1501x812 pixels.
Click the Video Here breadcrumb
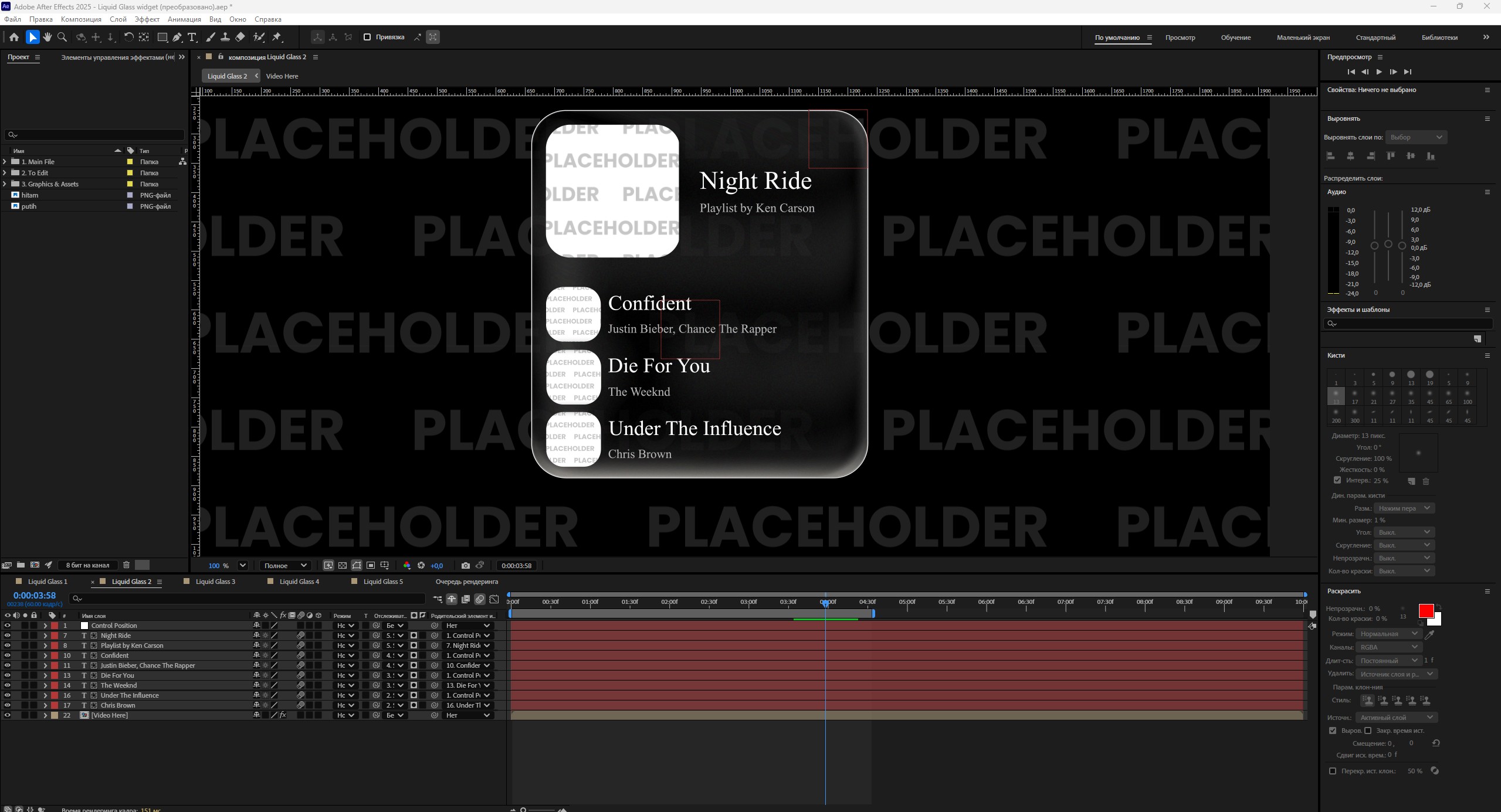[282, 76]
